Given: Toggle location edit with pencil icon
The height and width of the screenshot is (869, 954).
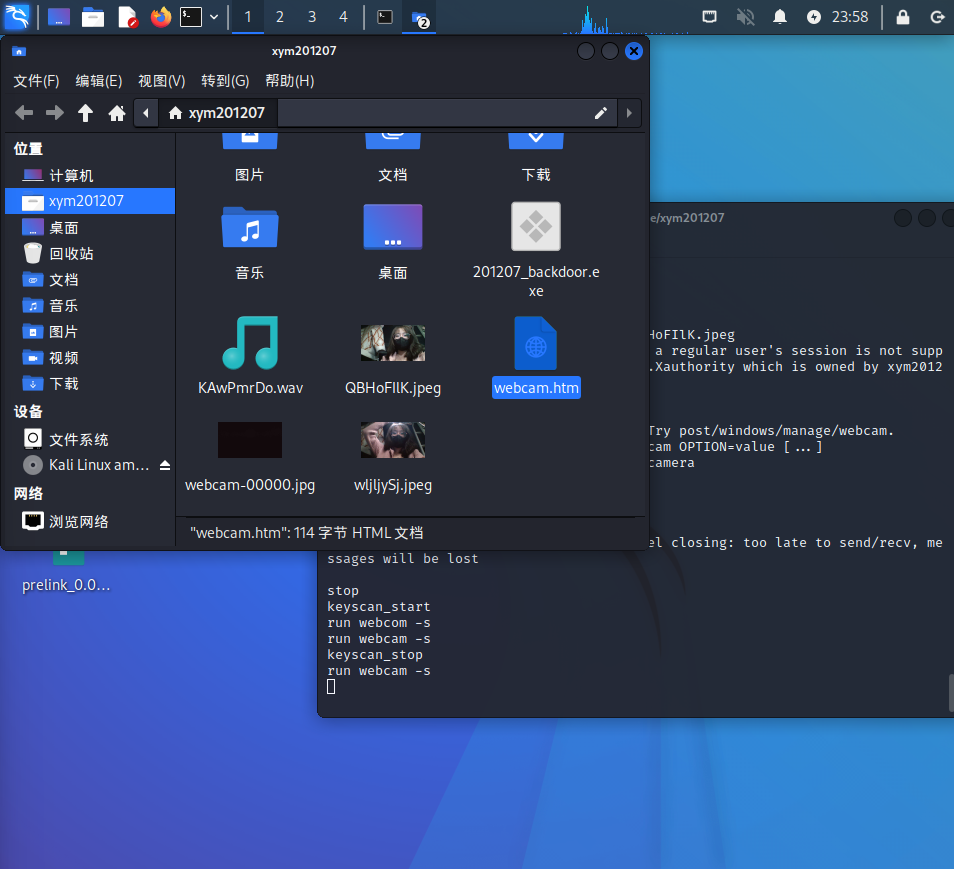Looking at the screenshot, I should (601, 113).
